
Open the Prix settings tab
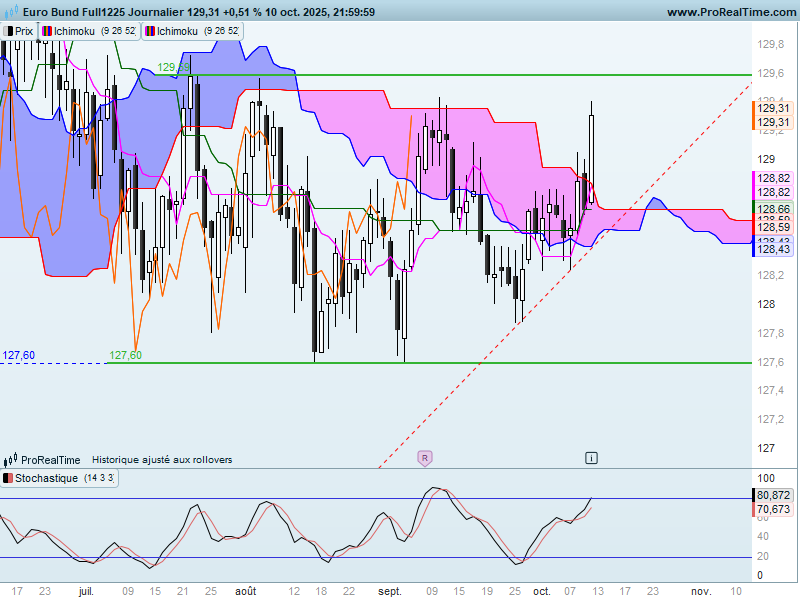[x=18, y=31]
